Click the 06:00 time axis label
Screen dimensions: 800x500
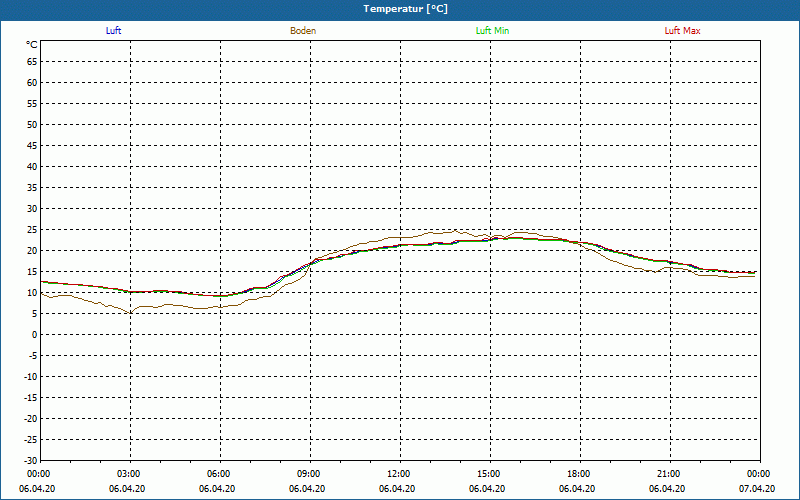(x=220, y=474)
